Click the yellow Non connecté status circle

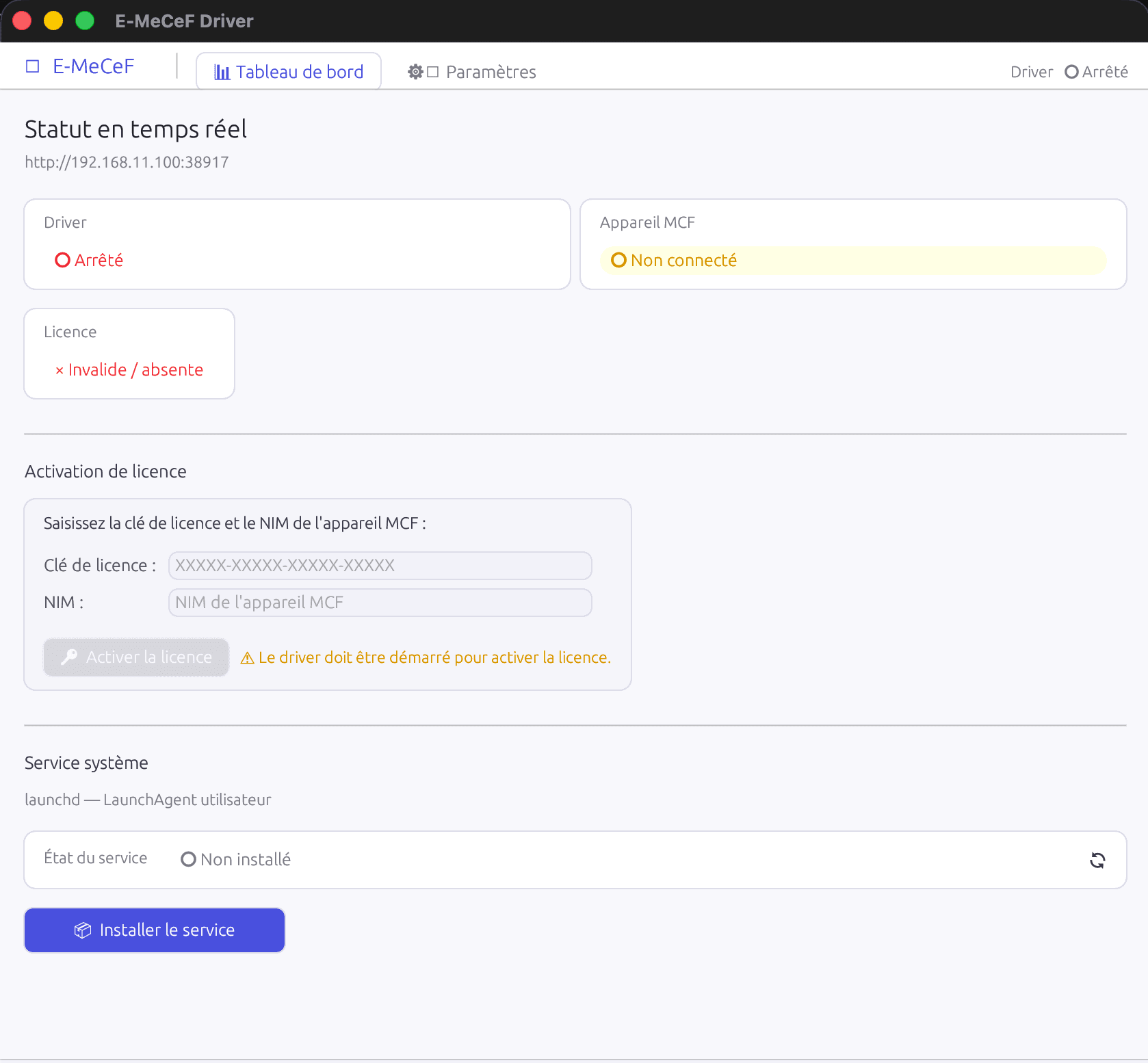click(x=619, y=260)
